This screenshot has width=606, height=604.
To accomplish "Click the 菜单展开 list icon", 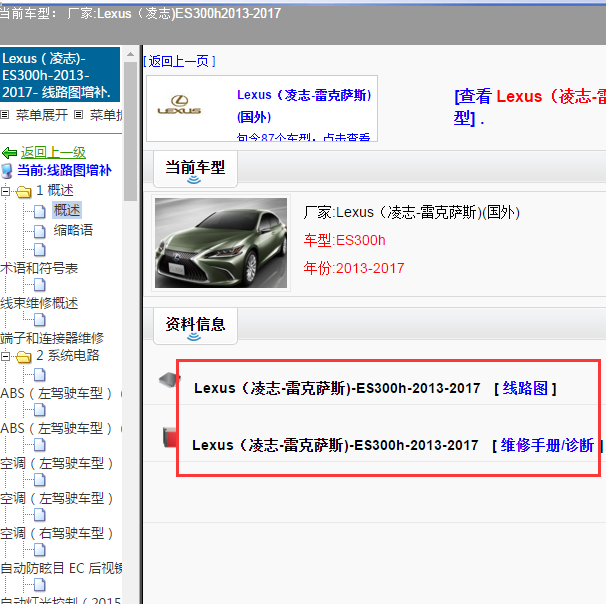I will [5, 115].
